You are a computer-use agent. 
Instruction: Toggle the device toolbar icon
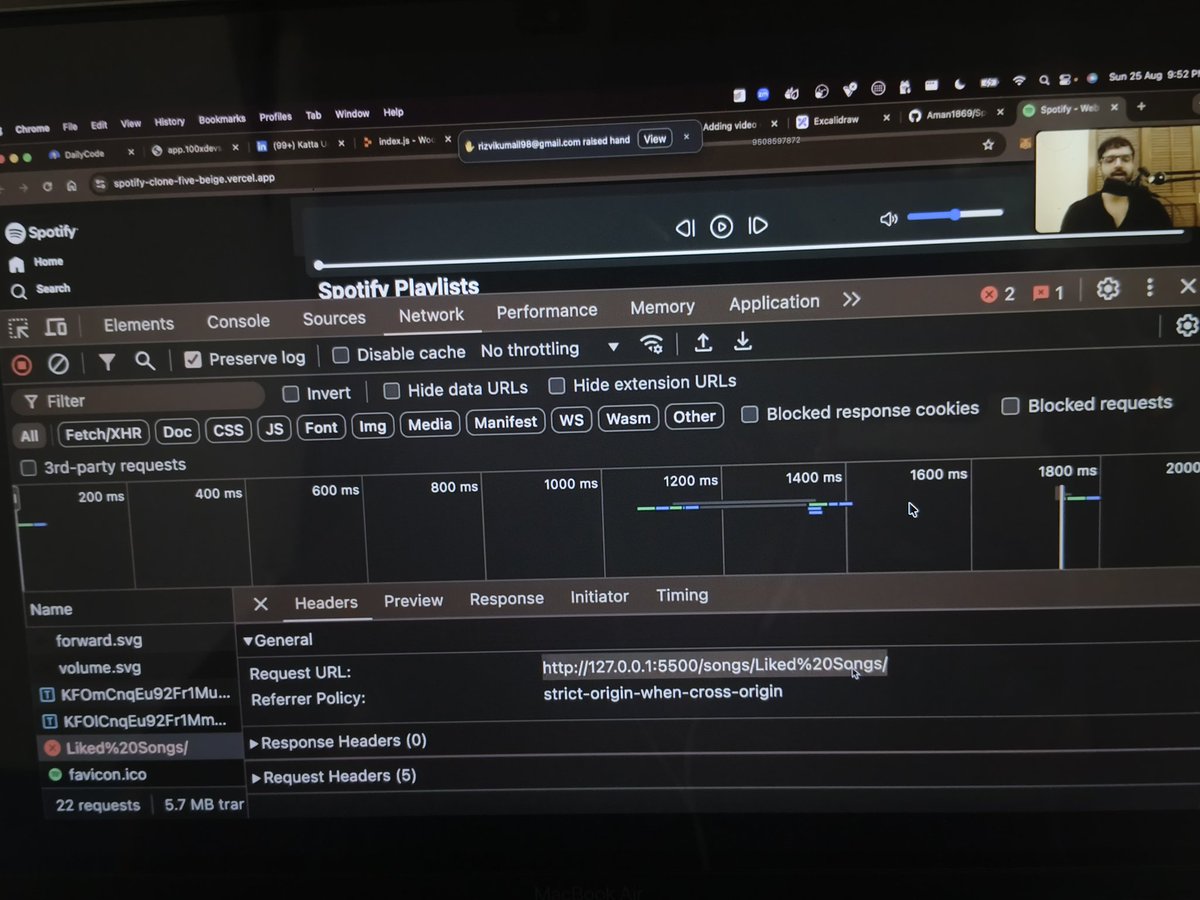[56, 327]
